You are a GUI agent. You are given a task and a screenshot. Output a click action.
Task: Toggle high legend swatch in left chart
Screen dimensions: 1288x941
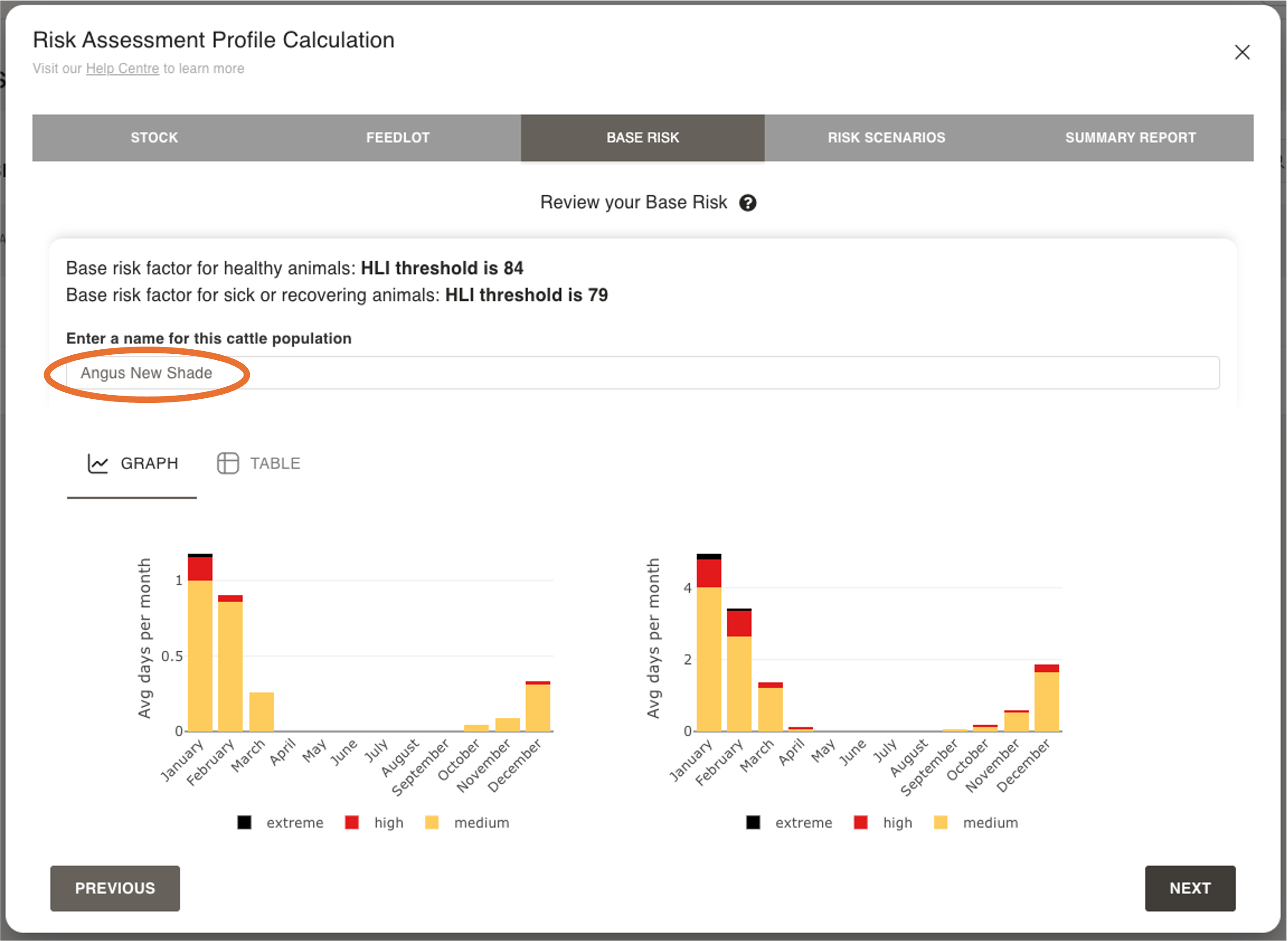[352, 822]
